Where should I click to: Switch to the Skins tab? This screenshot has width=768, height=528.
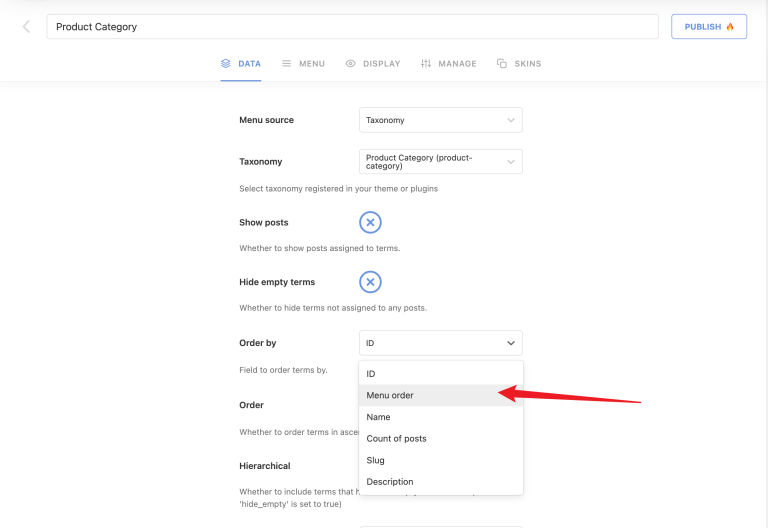point(527,64)
